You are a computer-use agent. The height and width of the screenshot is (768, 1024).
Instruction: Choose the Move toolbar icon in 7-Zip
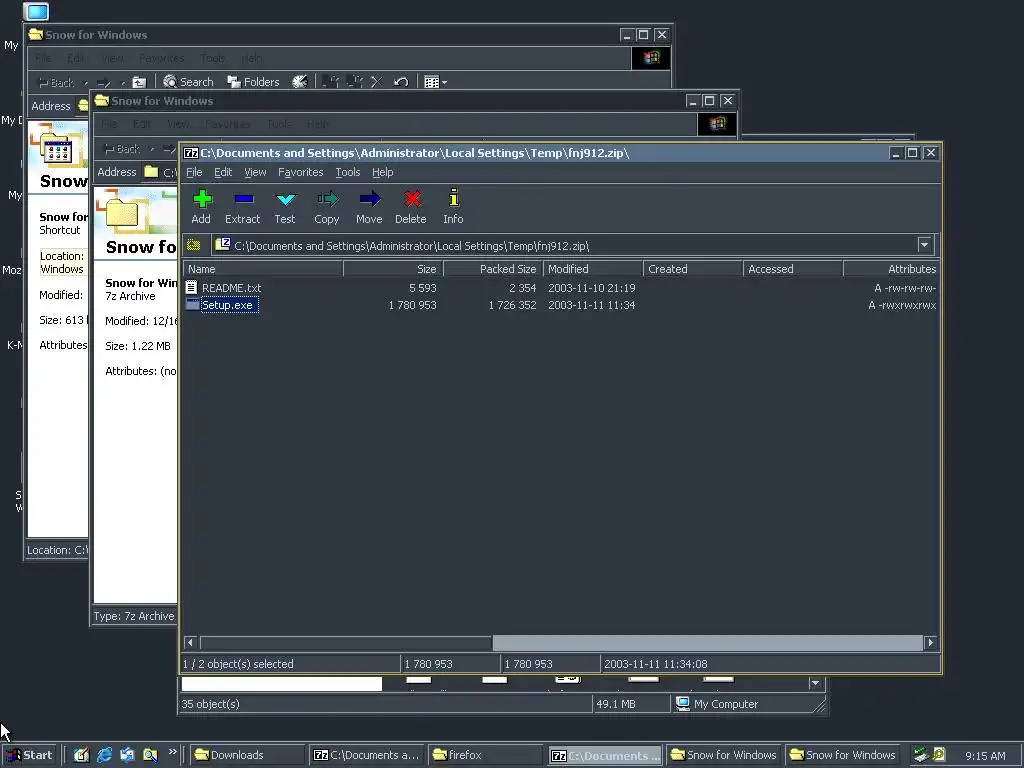click(369, 207)
